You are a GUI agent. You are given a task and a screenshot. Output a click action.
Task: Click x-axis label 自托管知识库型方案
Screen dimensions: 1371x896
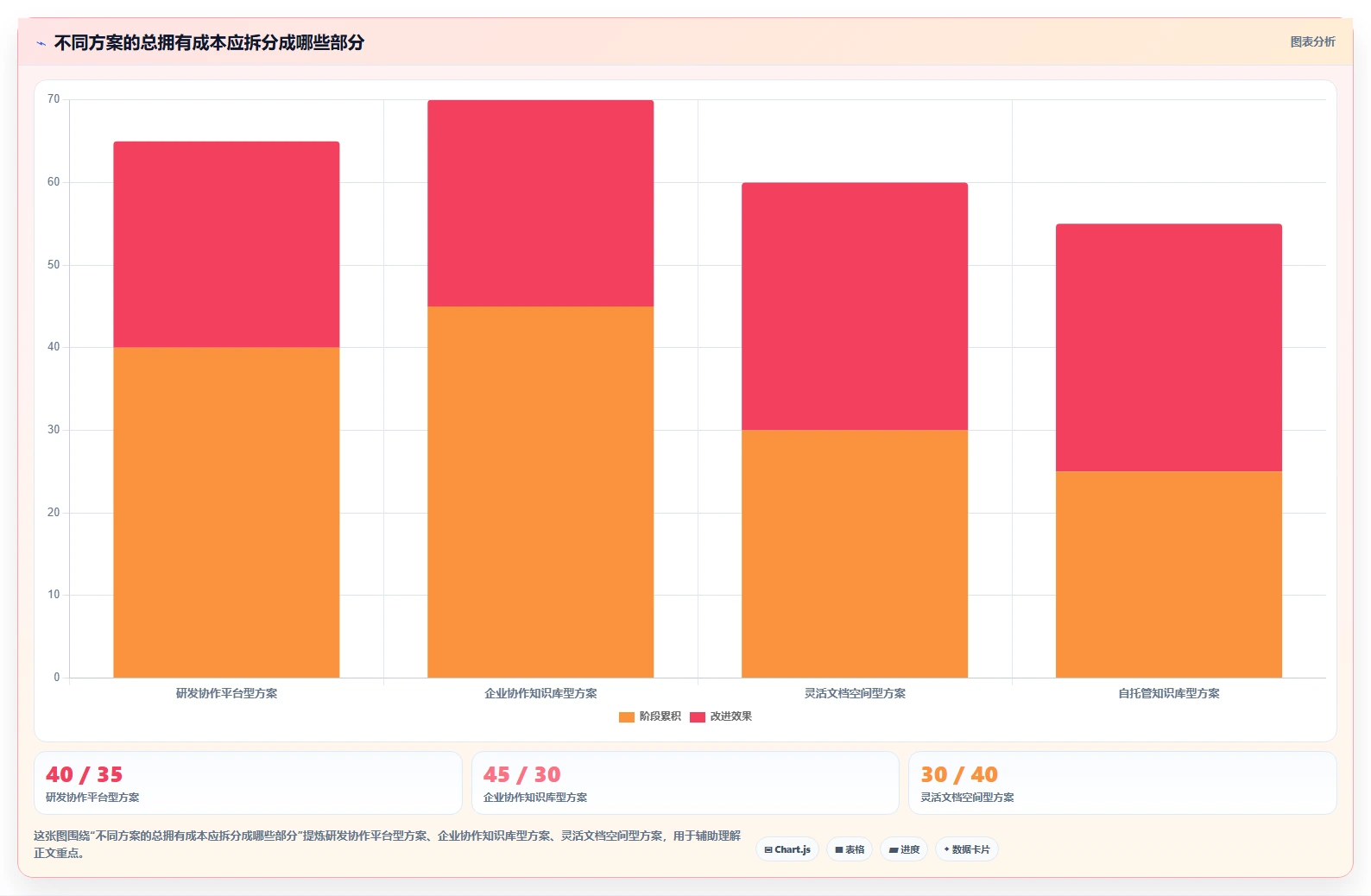pyautogui.click(x=1169, y=693)
